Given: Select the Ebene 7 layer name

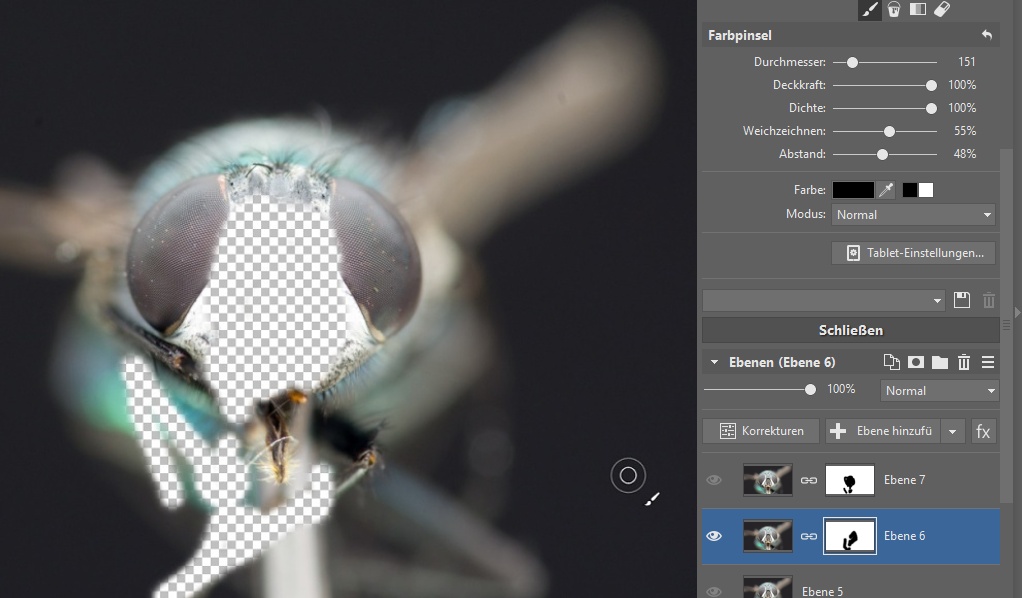Looking at the screenshot, I should 904,480.
